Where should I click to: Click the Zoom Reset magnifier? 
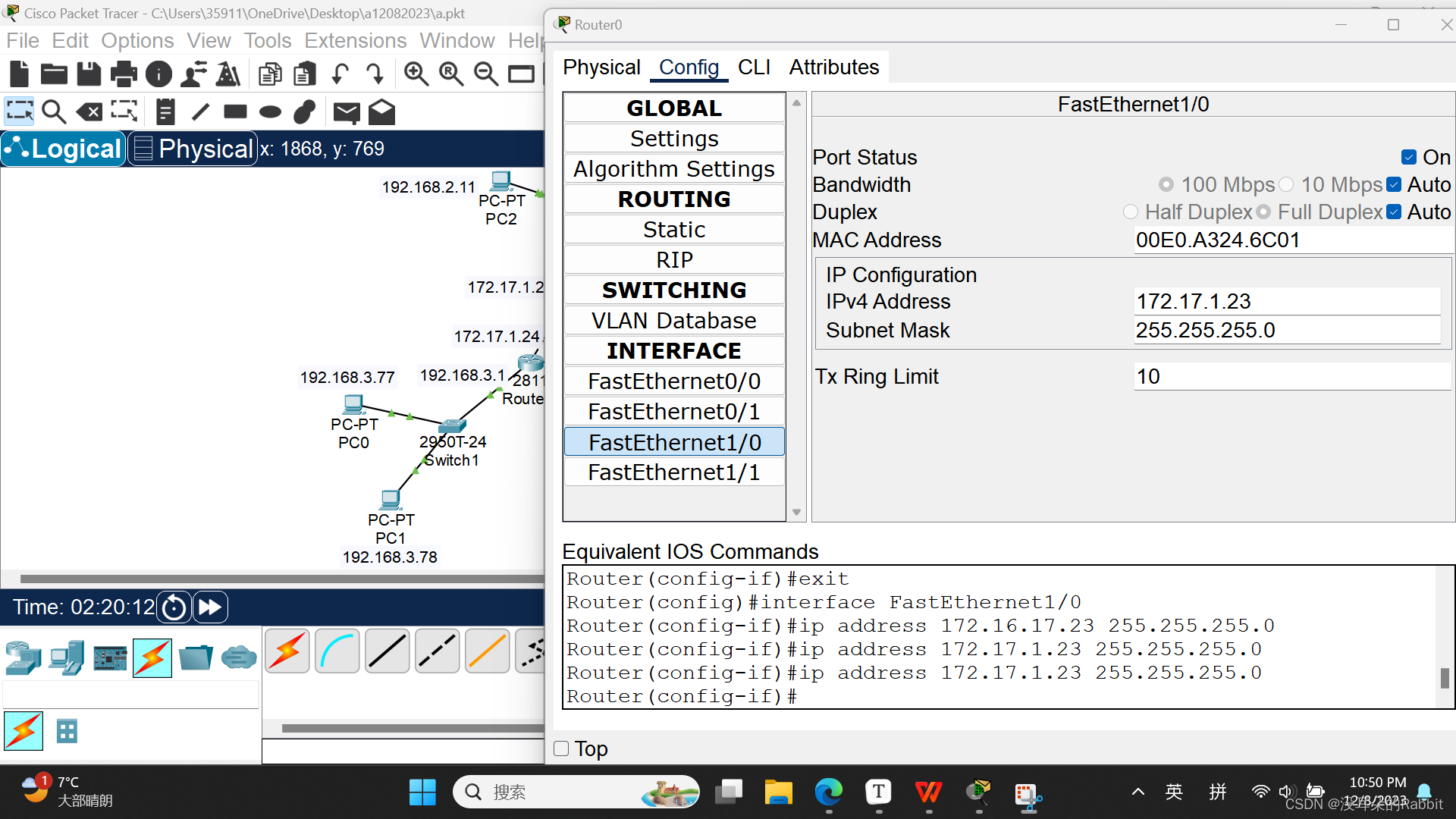click(x=451, y=74)
